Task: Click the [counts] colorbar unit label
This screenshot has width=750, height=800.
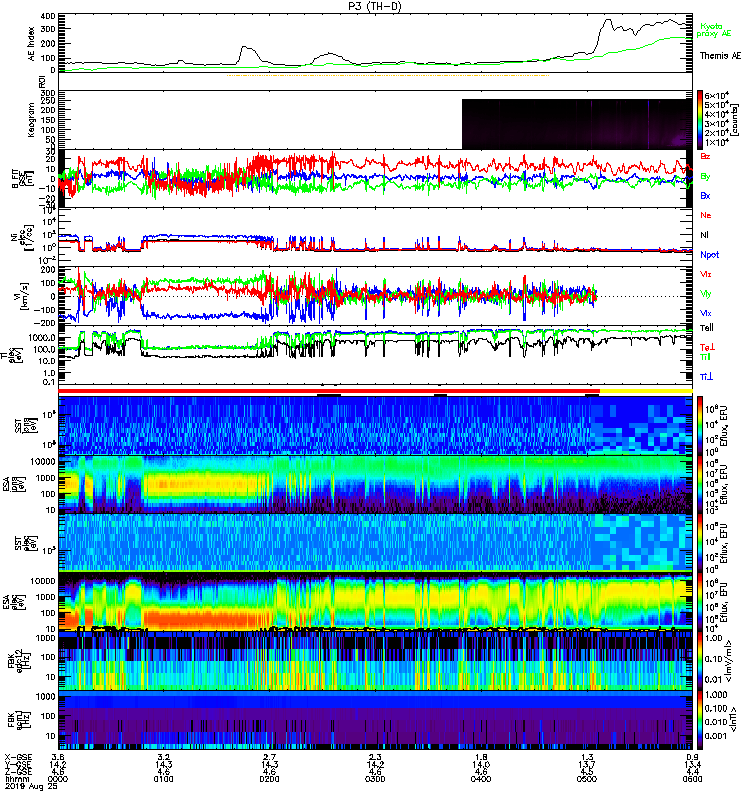Action: pos(735,120)
